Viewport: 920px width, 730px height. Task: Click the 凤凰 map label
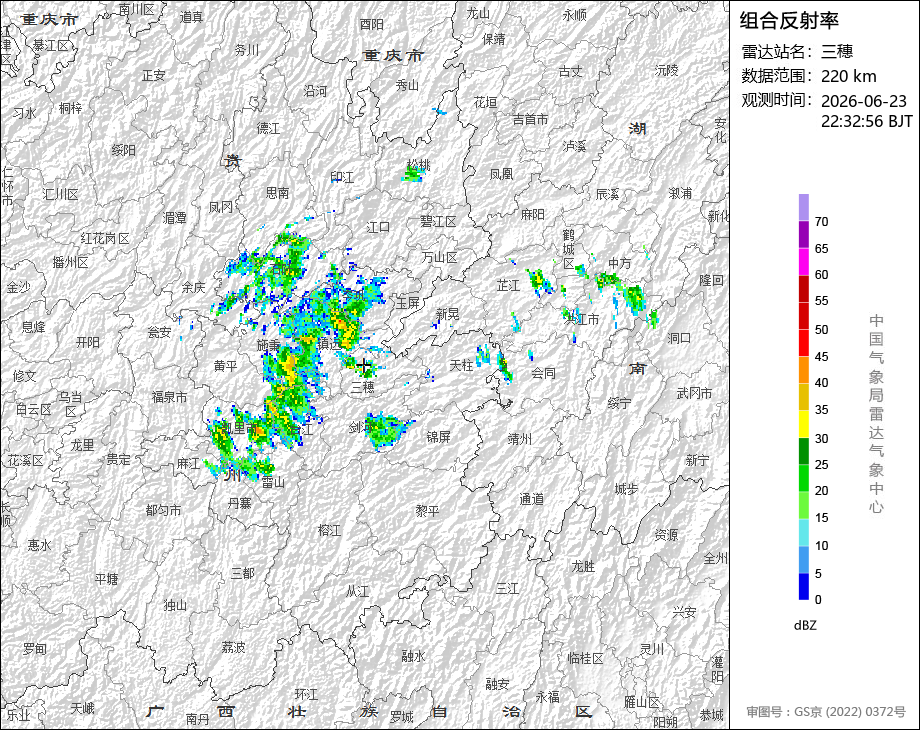(x=502, y=174)
